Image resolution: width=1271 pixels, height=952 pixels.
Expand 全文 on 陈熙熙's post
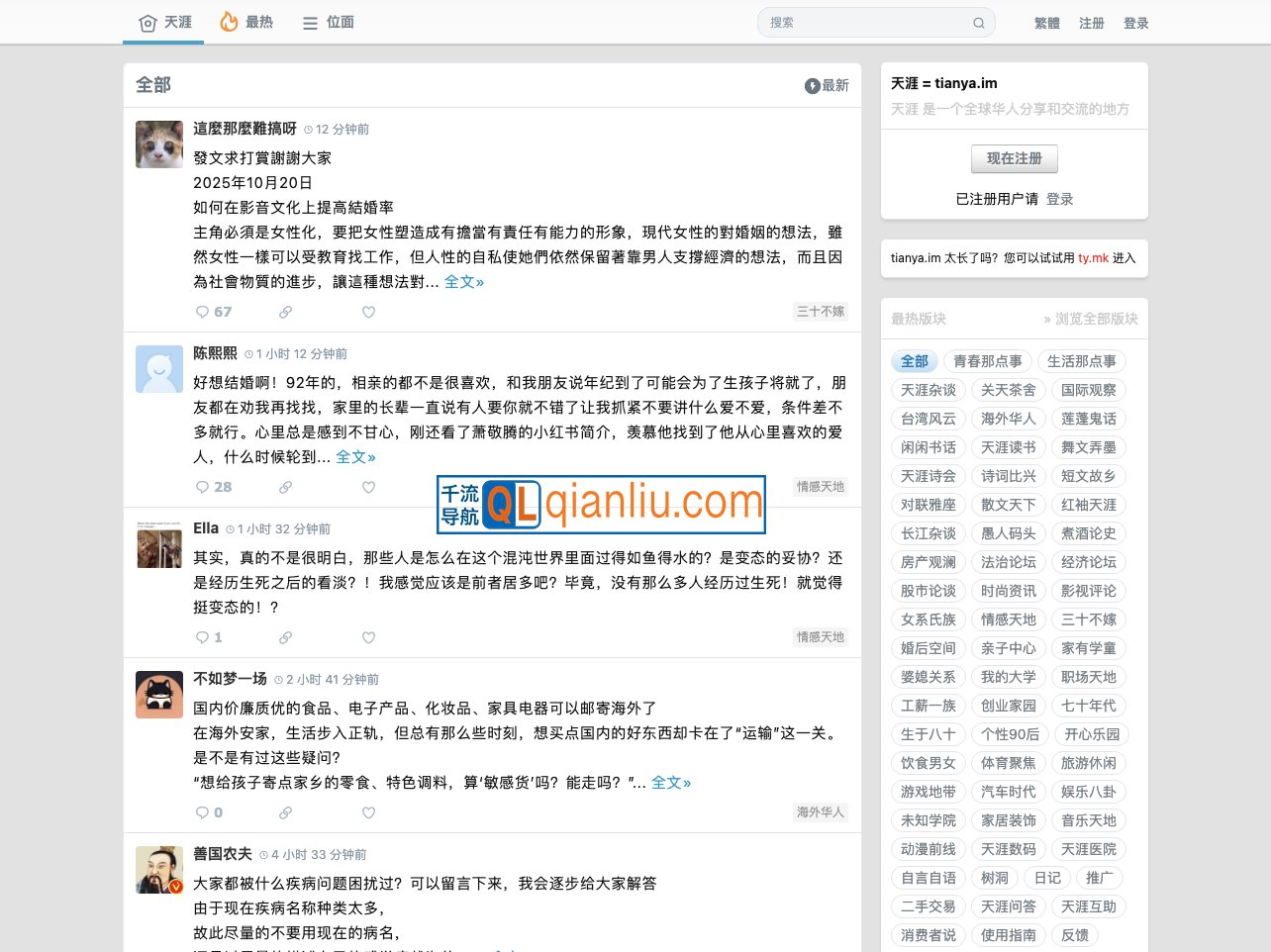click(355, 457)
